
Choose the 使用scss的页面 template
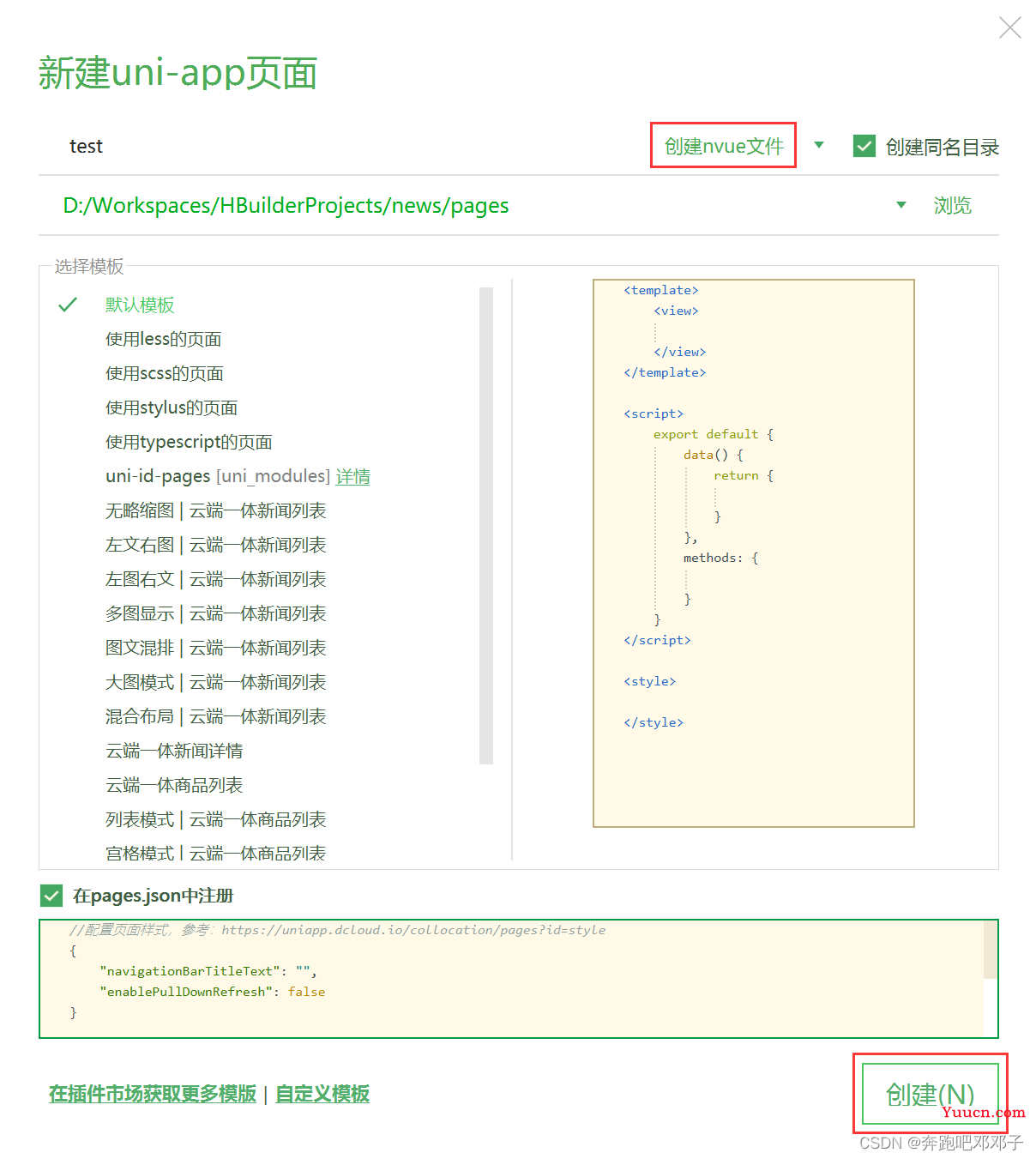(164, 374)
